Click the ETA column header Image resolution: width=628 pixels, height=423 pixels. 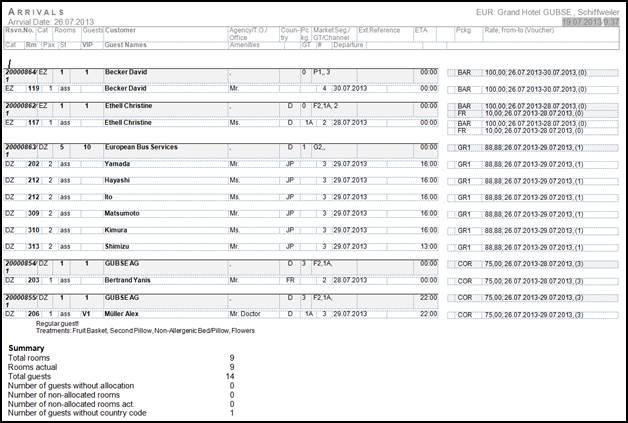(421, 30)
